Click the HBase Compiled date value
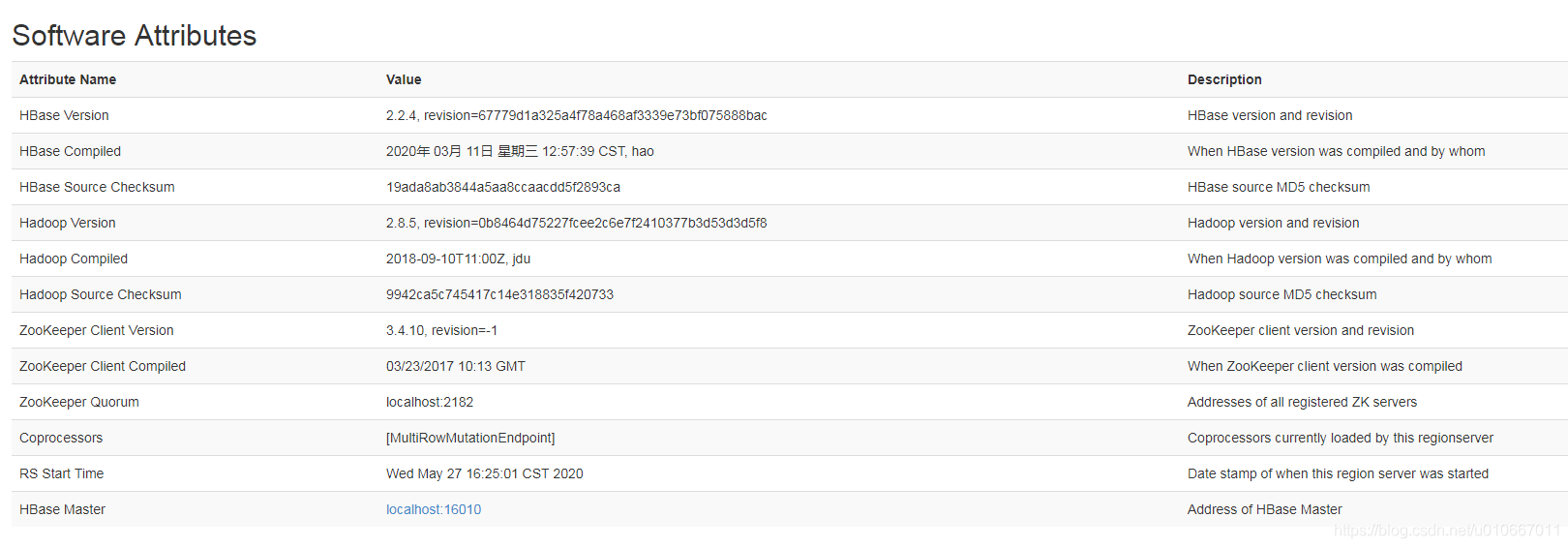This screenshot has height=548, width=1568. click(520, 151)
